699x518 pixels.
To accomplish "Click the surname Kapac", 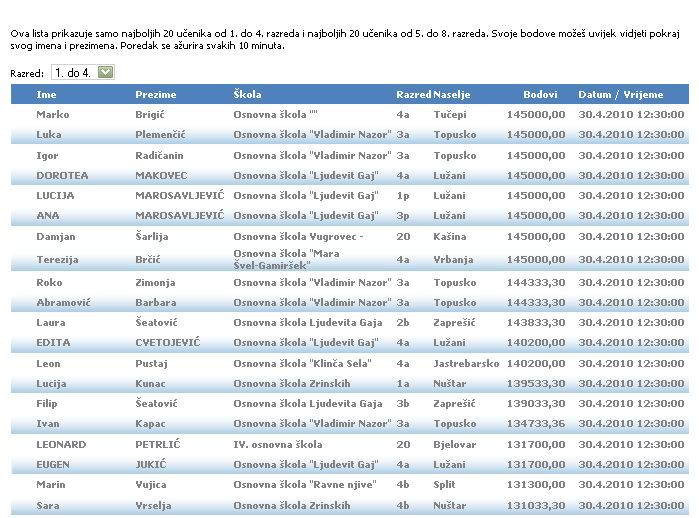I will (x=150, y=424).
